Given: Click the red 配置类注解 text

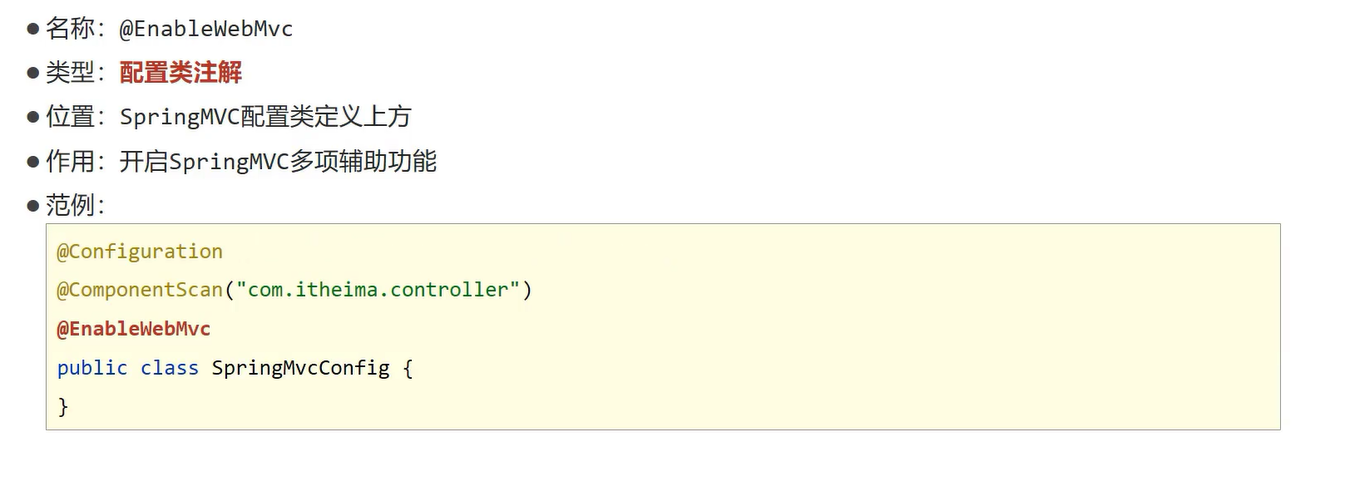Looking at the screenshot, I should (x=180, y=73).
